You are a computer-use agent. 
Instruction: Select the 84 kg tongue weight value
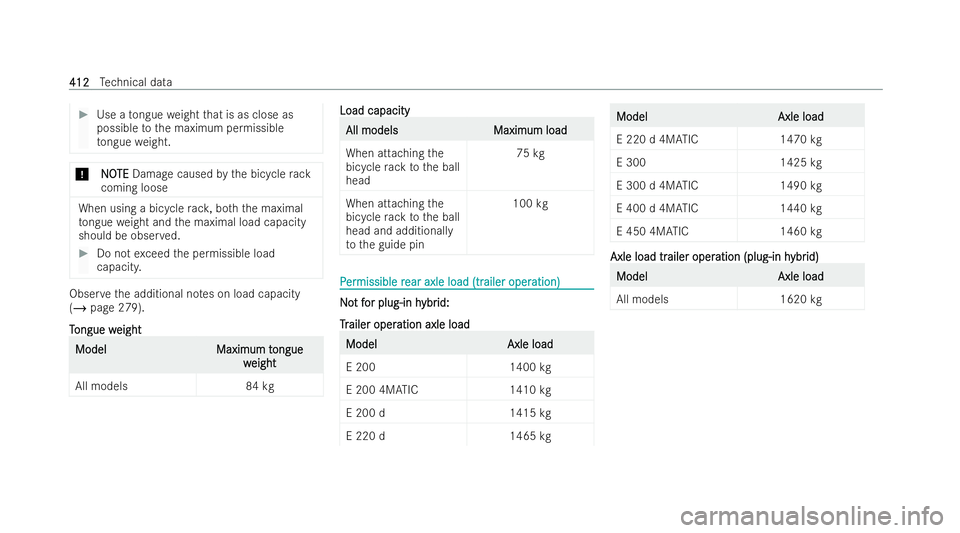tap(260, 386)
